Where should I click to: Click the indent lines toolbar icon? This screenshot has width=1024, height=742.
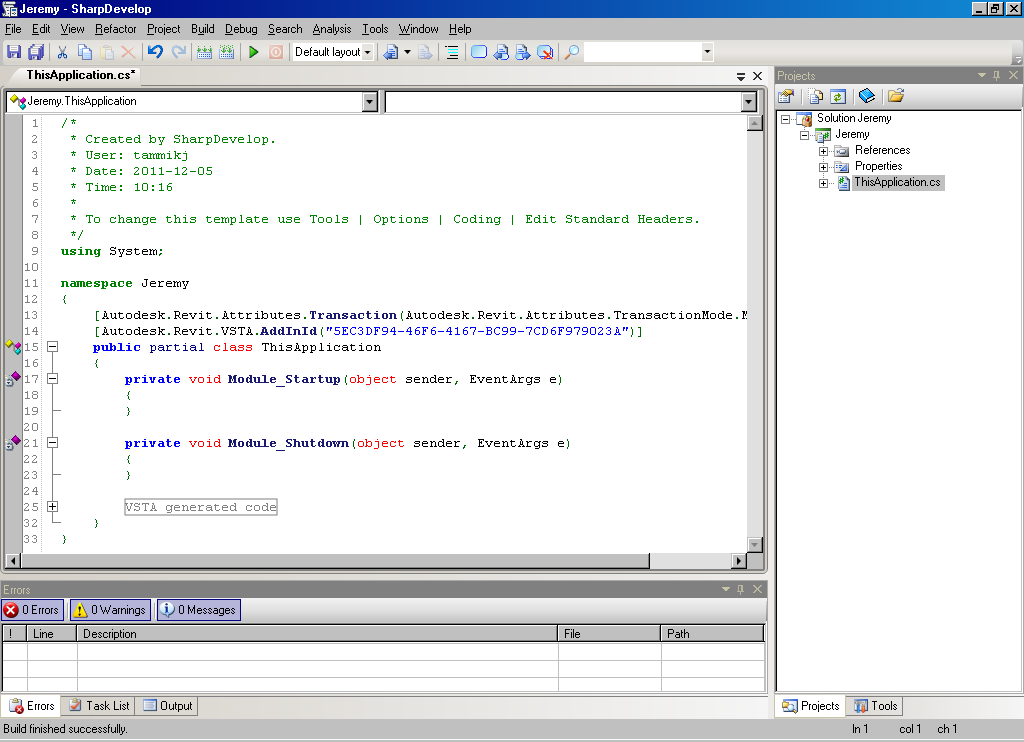[x=452, y=52]
